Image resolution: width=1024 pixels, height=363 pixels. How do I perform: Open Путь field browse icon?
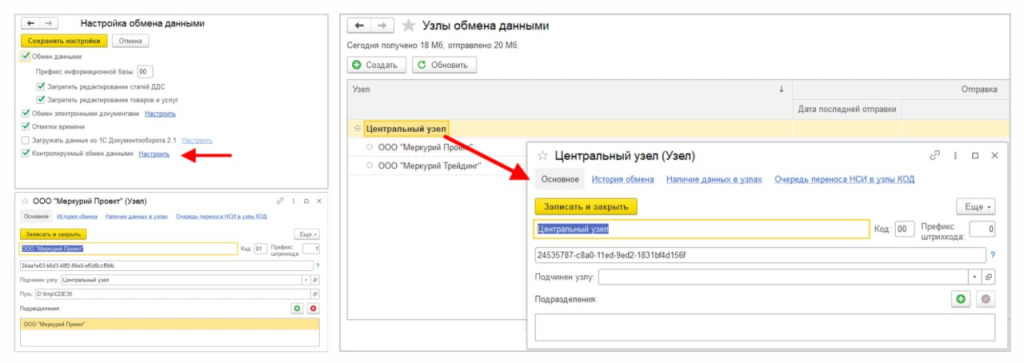click(x=315, y=294)
